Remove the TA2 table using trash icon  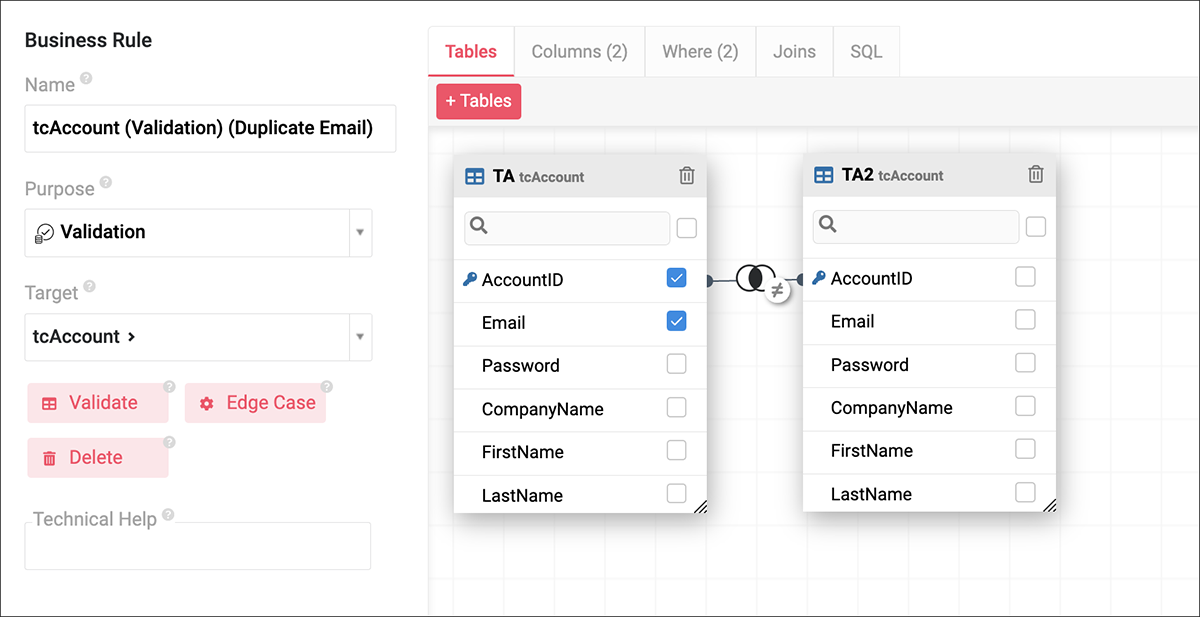pyautogui.click(x=1036, y=175)
